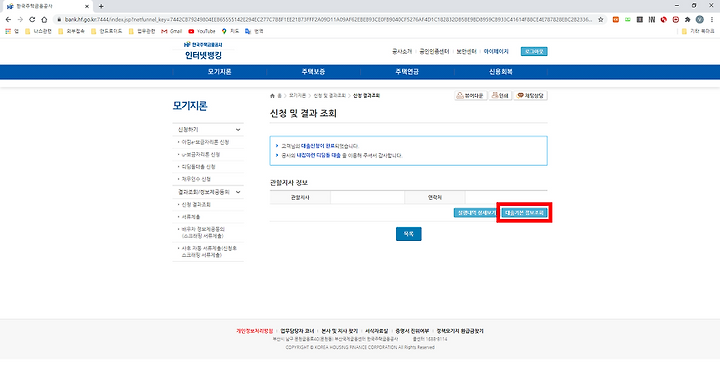Image resolution: width=720 pixels, height=389 pixels.
Task: Click the 신청내역 상세보기 button
Action: click(x=476, y=213)
